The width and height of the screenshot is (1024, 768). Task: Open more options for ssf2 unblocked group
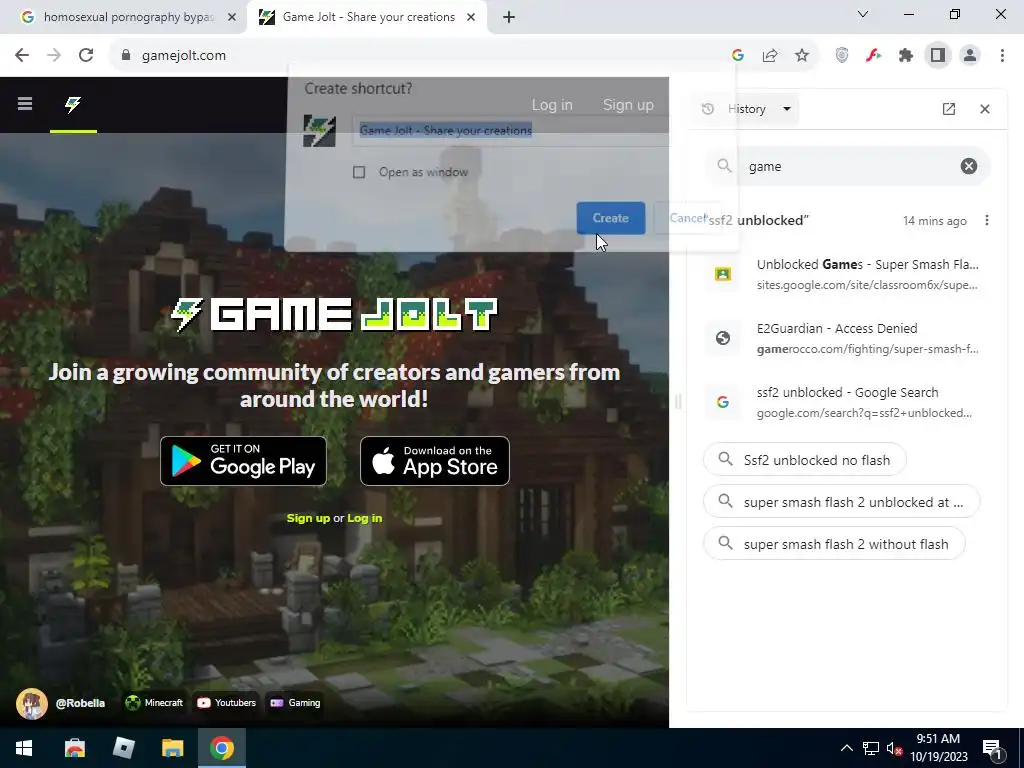987,221
